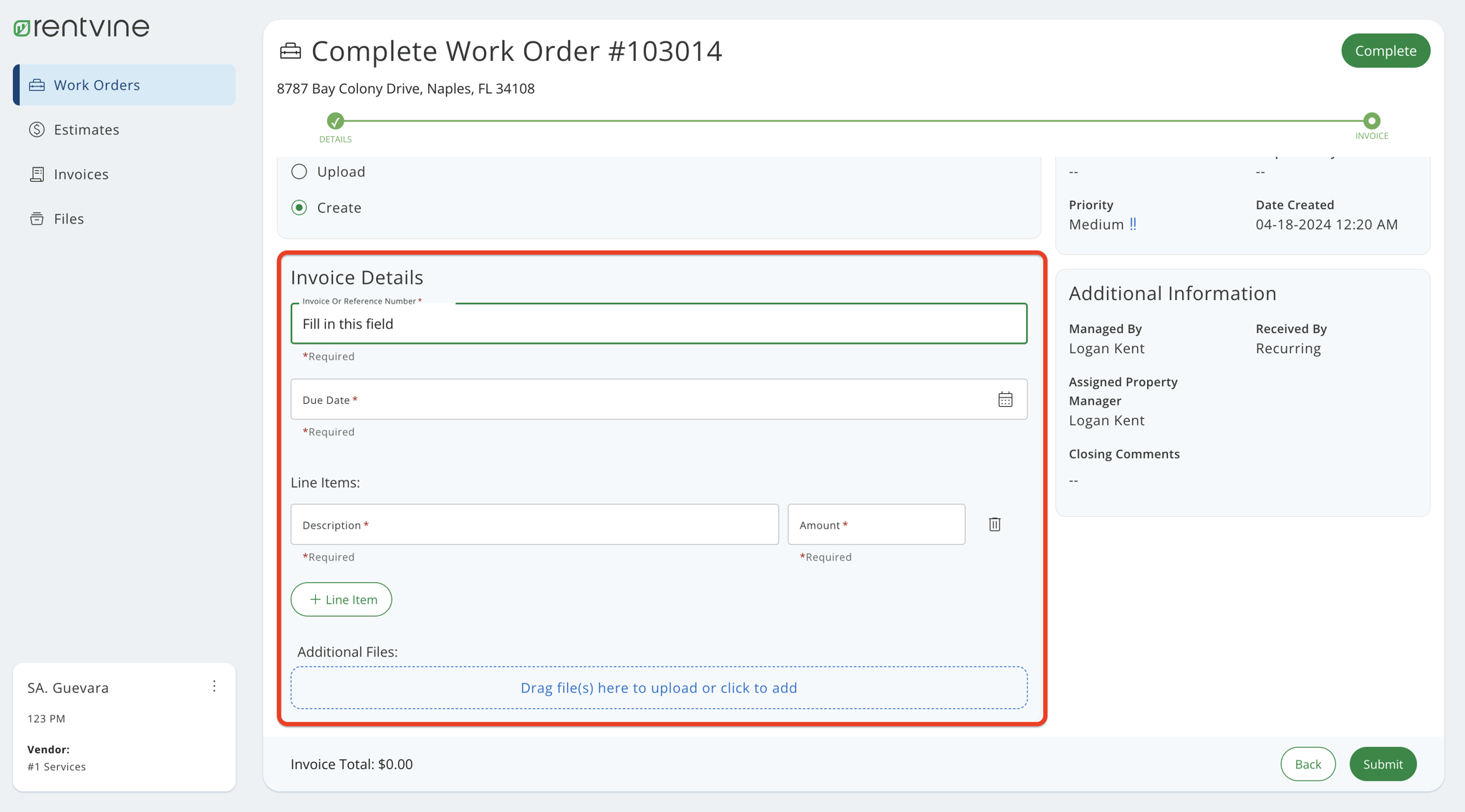Click the Back button
This screenshot has width=1465, height=812.
(x=1307, y=764)
